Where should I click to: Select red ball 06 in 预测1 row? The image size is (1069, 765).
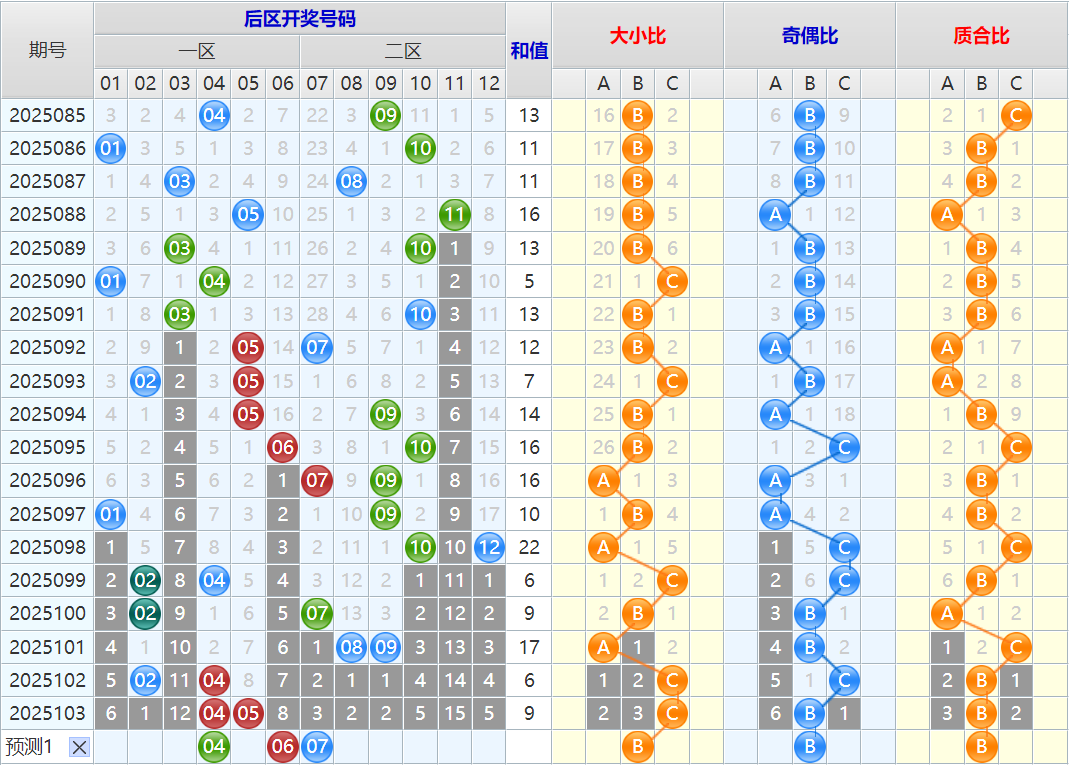click(283, 747)
